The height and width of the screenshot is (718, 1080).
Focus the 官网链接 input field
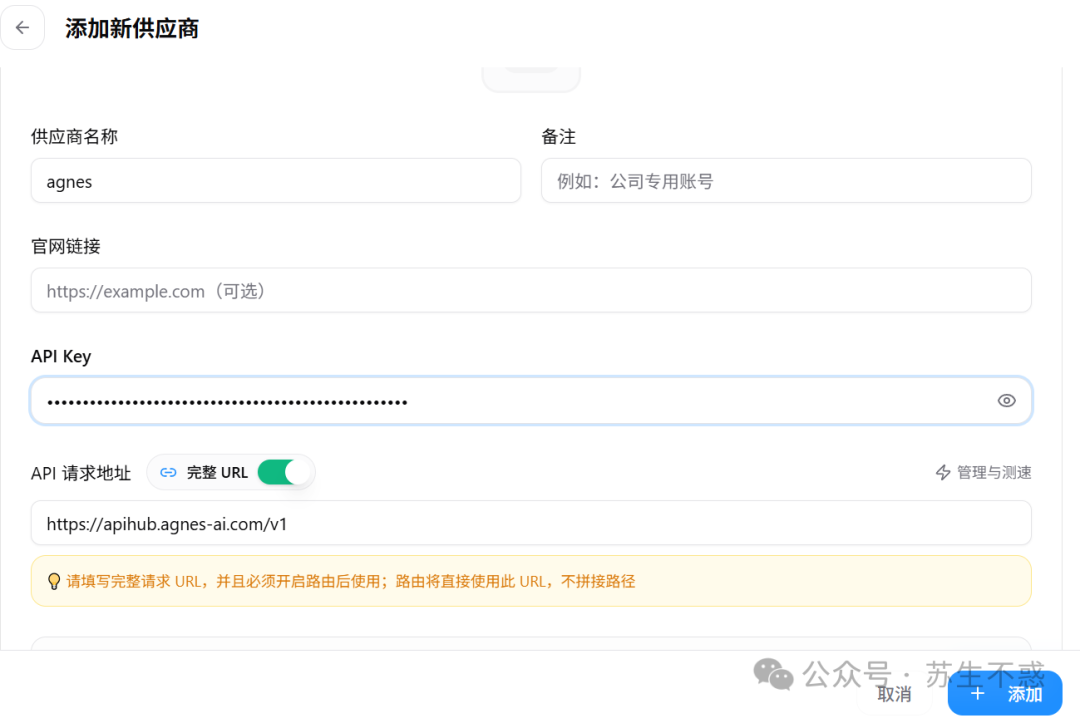click(x=531, y=291)
